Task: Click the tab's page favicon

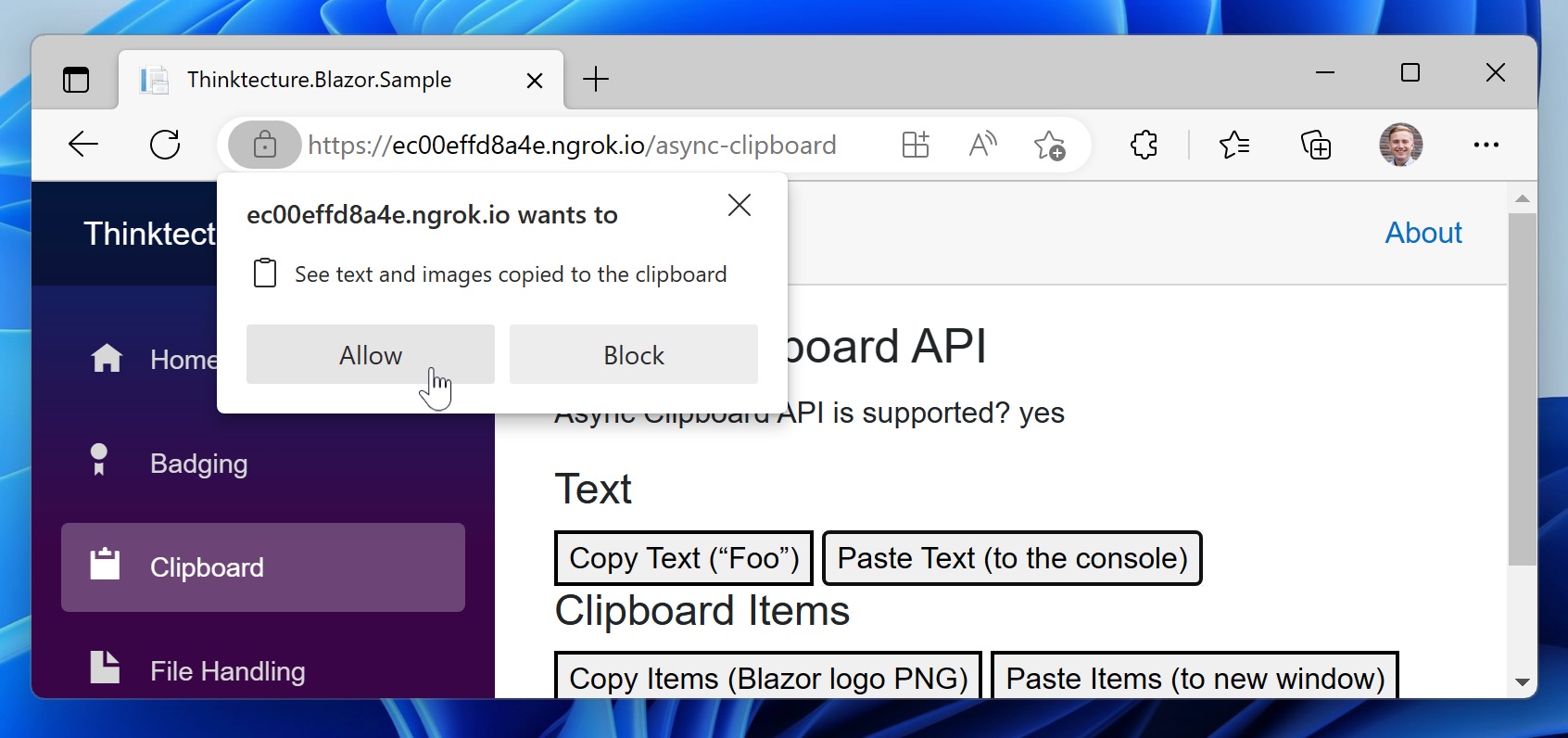Action: click(x=154, y=80)
